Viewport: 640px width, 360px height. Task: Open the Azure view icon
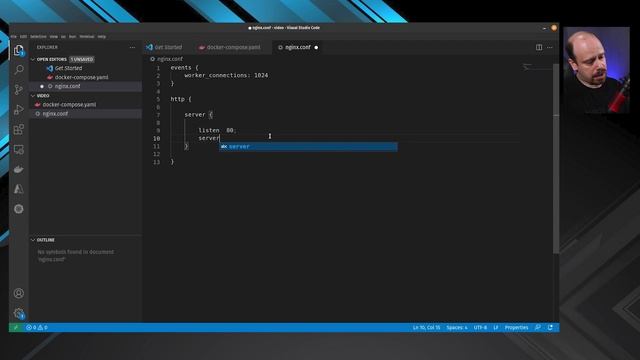(19, 189)
